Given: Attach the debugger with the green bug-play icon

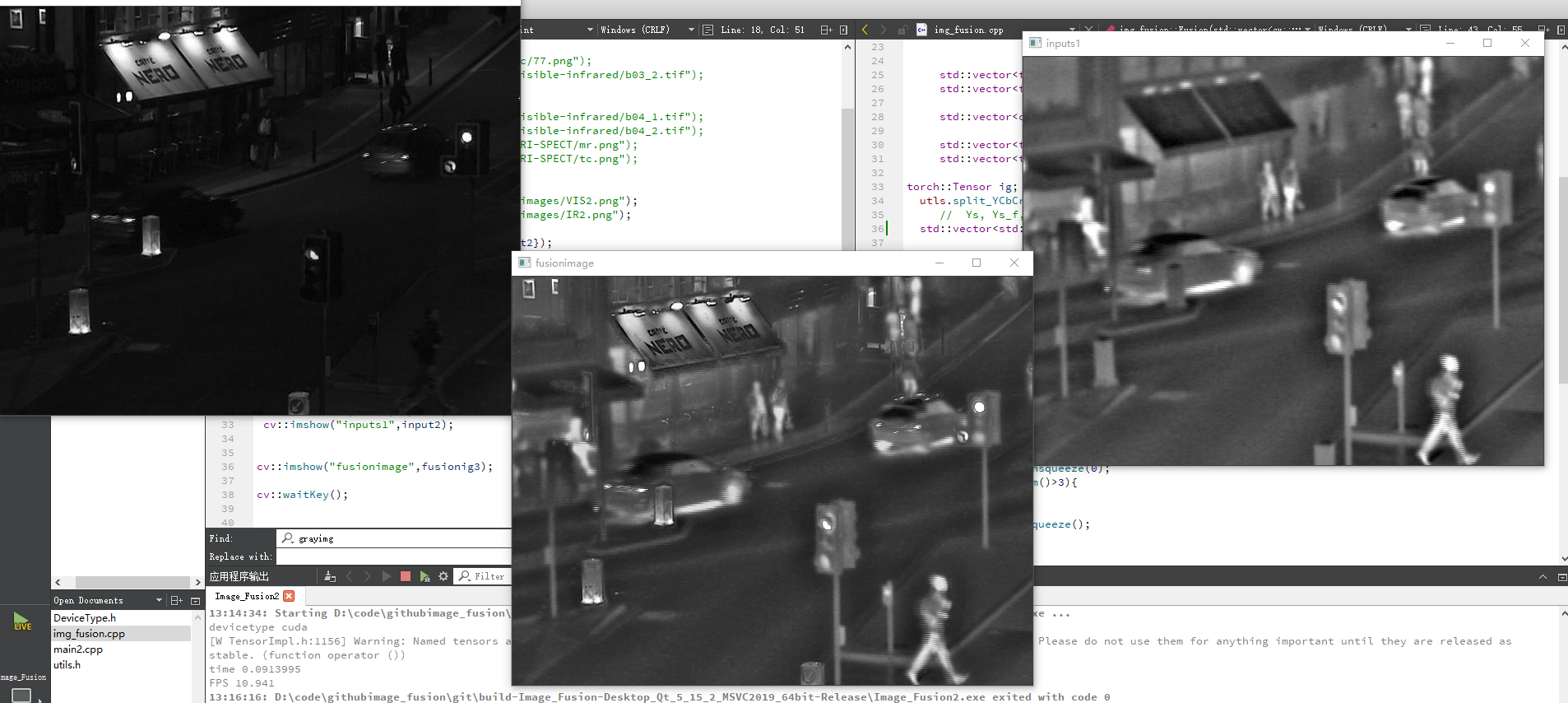Looking at the screenshot, I should (424, 576).
